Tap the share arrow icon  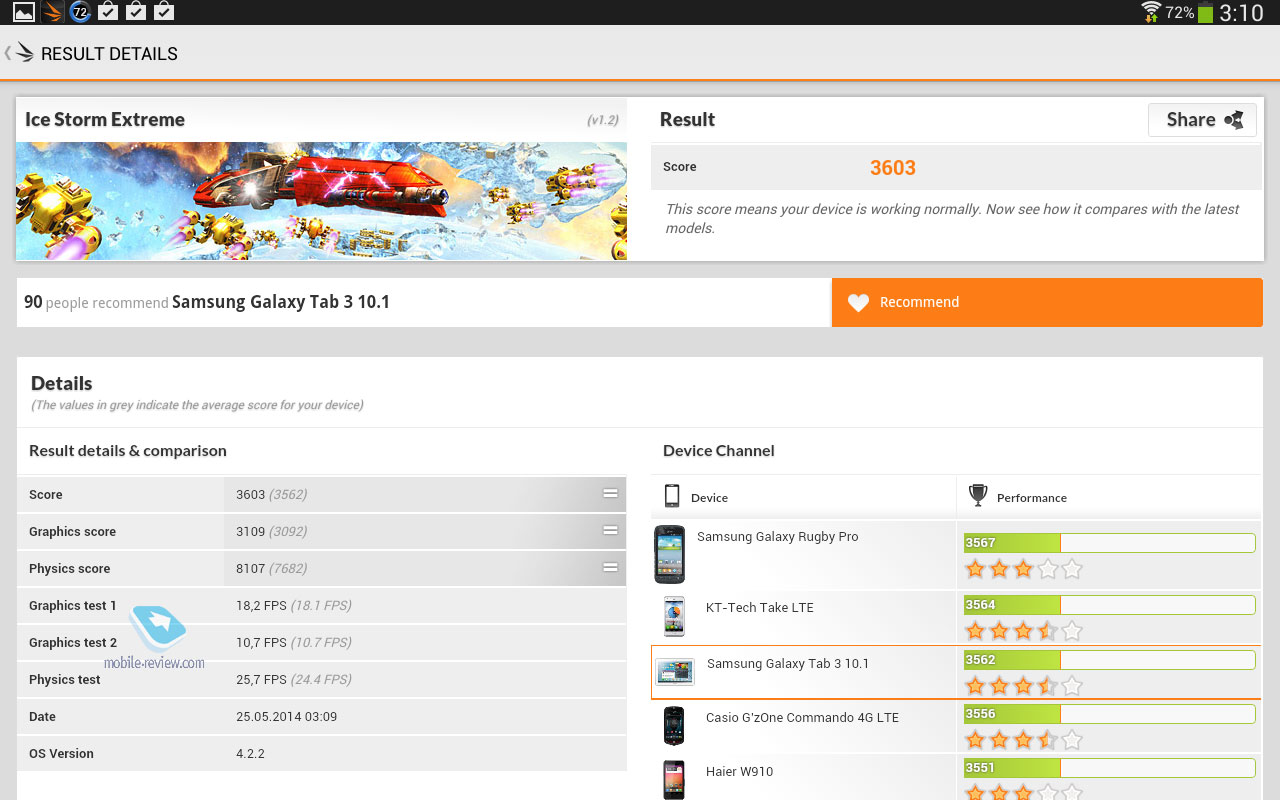click(1235, 120)
